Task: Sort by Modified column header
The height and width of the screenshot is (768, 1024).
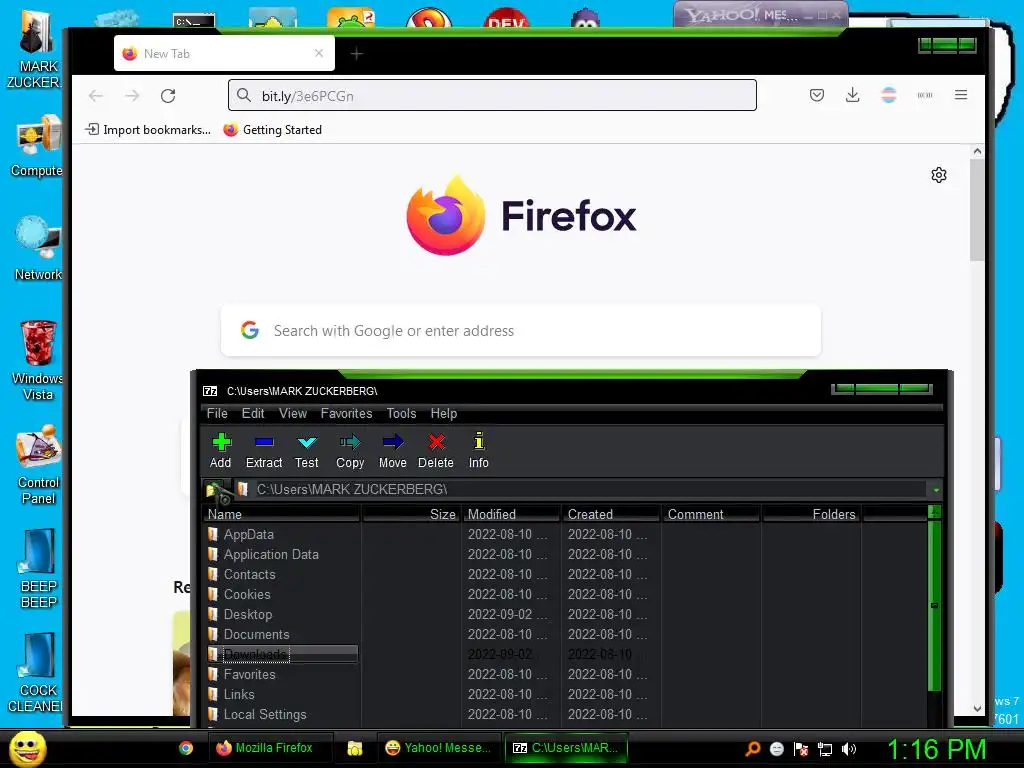Action: coord(511,515)
